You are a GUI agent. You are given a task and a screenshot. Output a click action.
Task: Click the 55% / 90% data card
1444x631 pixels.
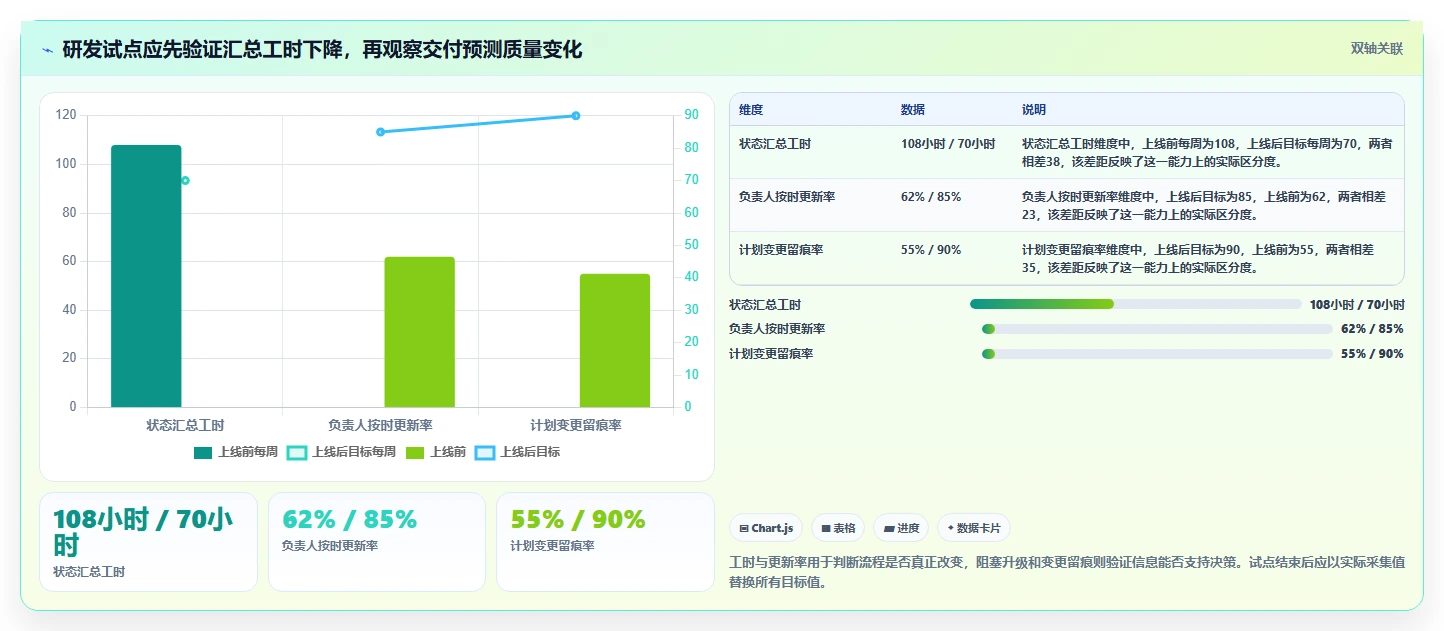(x=605, y=542)
